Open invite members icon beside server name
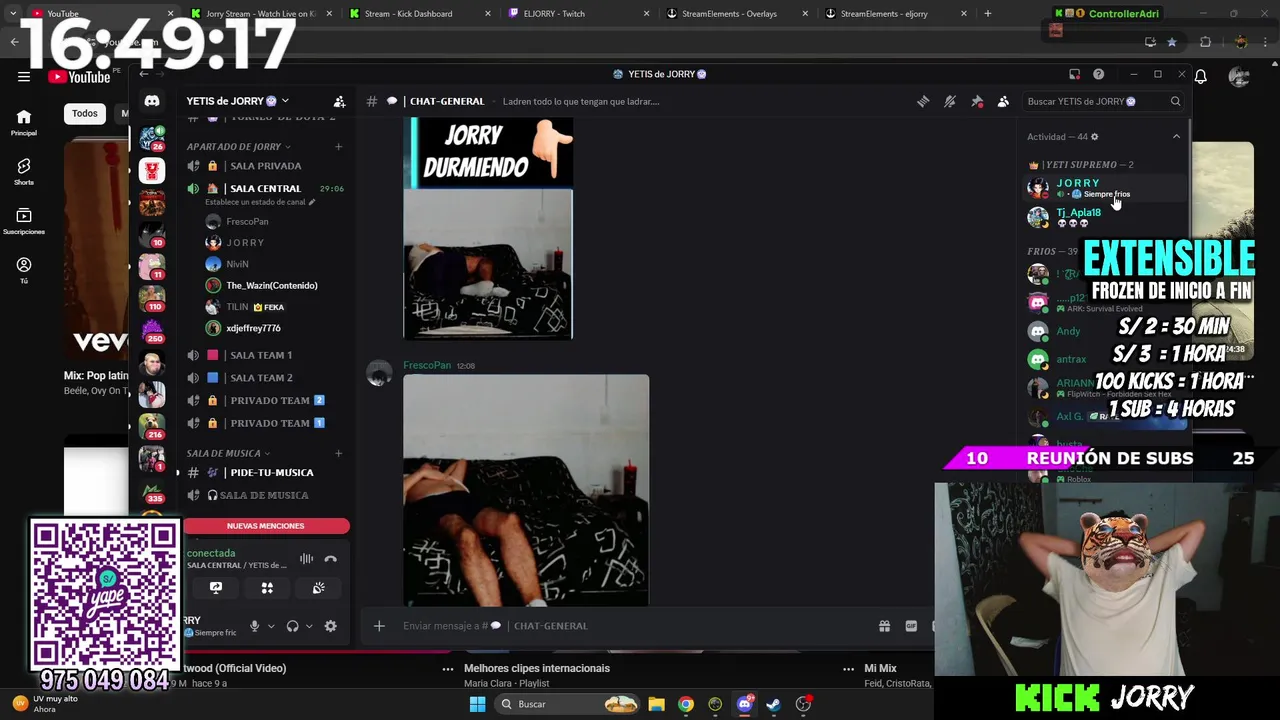This screenshot has width=1280, height=720. pos(339,101)
